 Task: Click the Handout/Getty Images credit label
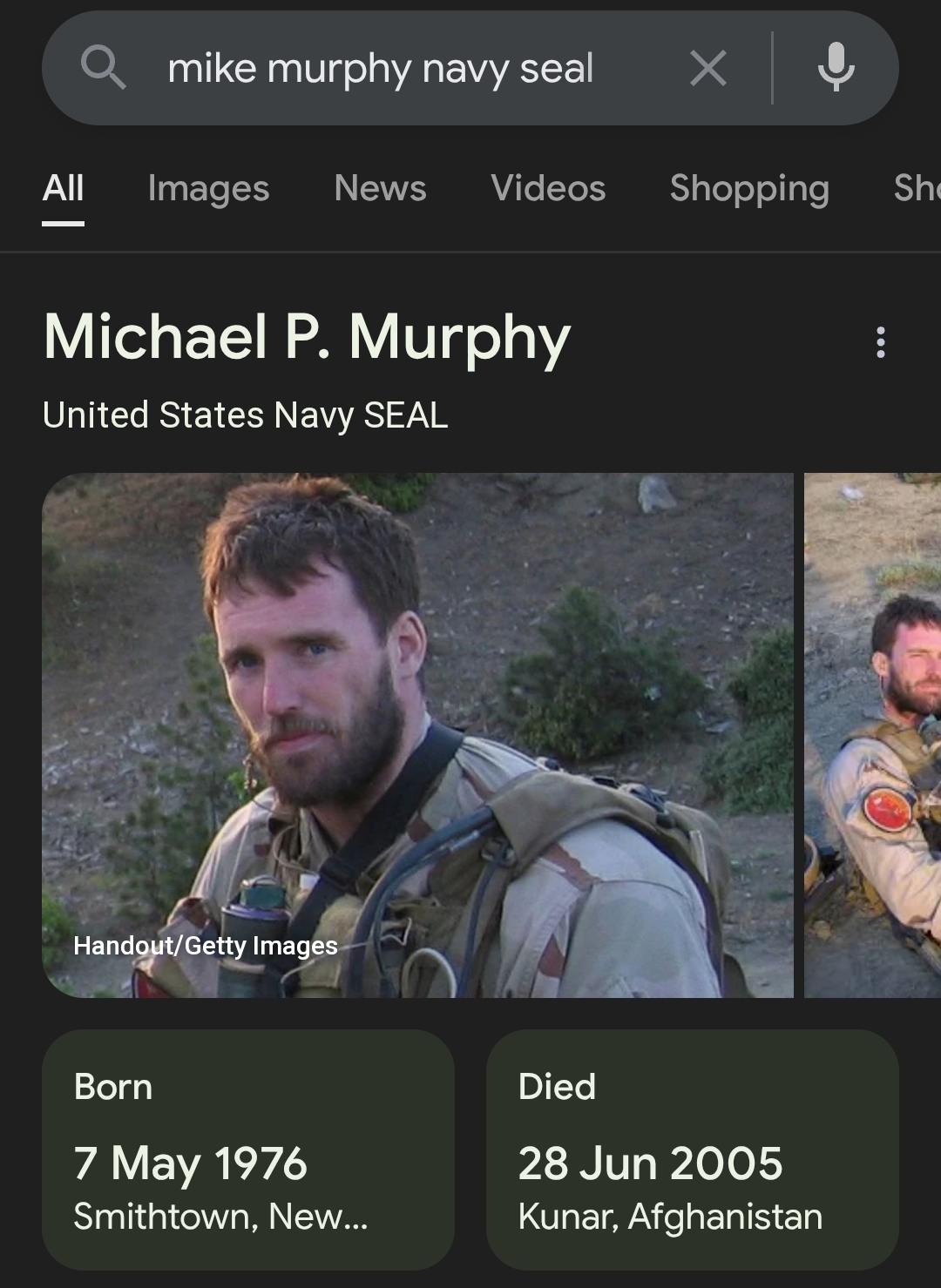coord(206,946)
